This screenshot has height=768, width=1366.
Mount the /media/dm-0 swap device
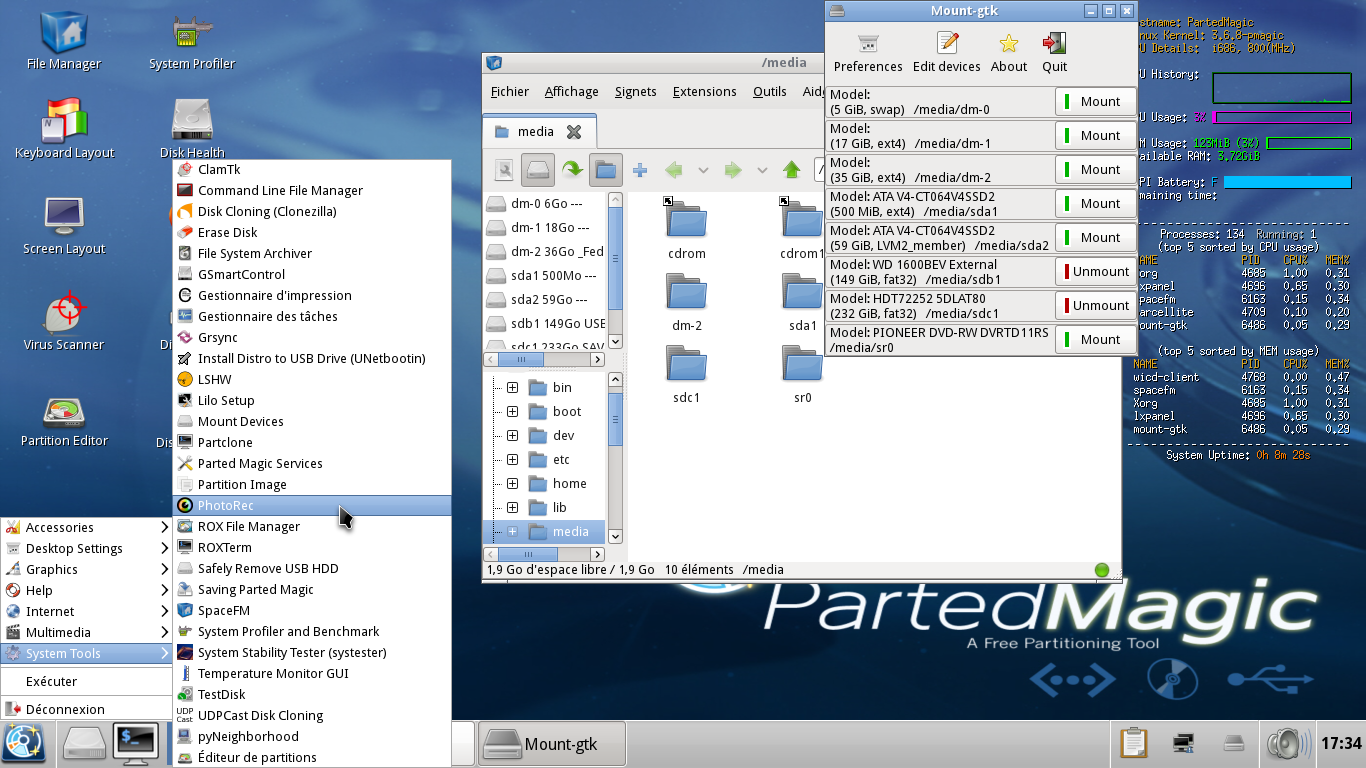click(1095, 101)
